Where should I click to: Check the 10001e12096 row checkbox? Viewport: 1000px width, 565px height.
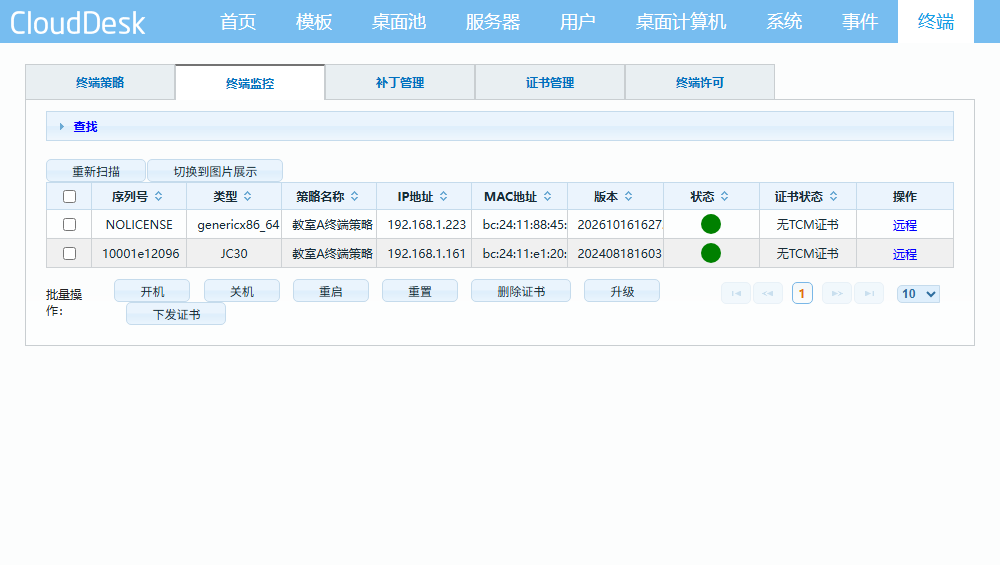pos(70,253)
